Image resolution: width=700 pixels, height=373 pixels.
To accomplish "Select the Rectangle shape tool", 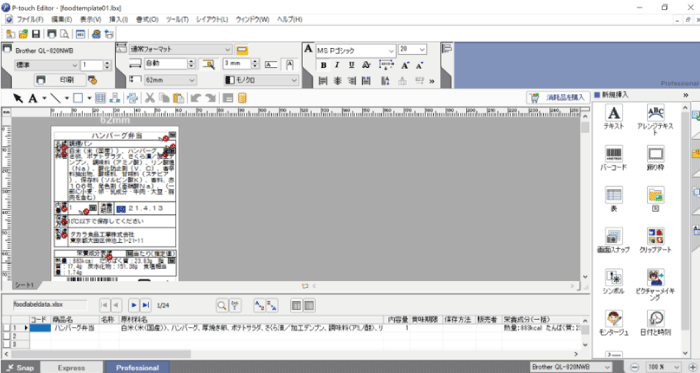I will pos(78,98).
